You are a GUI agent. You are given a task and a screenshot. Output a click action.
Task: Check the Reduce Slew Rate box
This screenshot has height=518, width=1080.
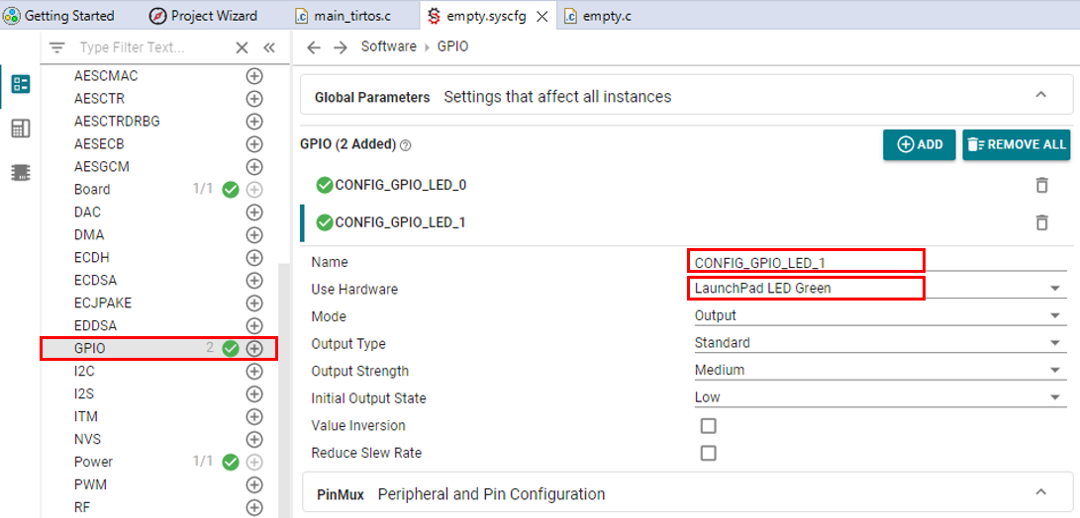708,453
